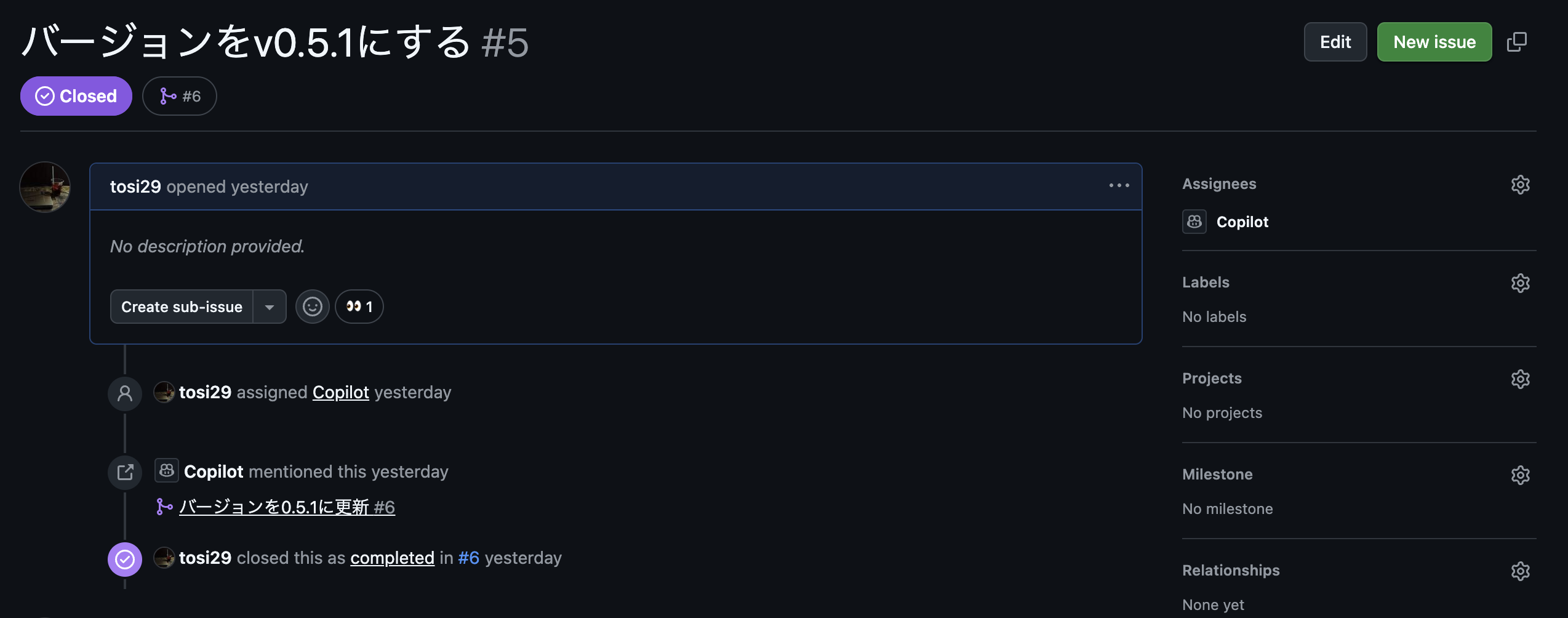Click the Edit button
Image resolution: width=1568 pixels, height=618 pixels.
(1335, 42)
